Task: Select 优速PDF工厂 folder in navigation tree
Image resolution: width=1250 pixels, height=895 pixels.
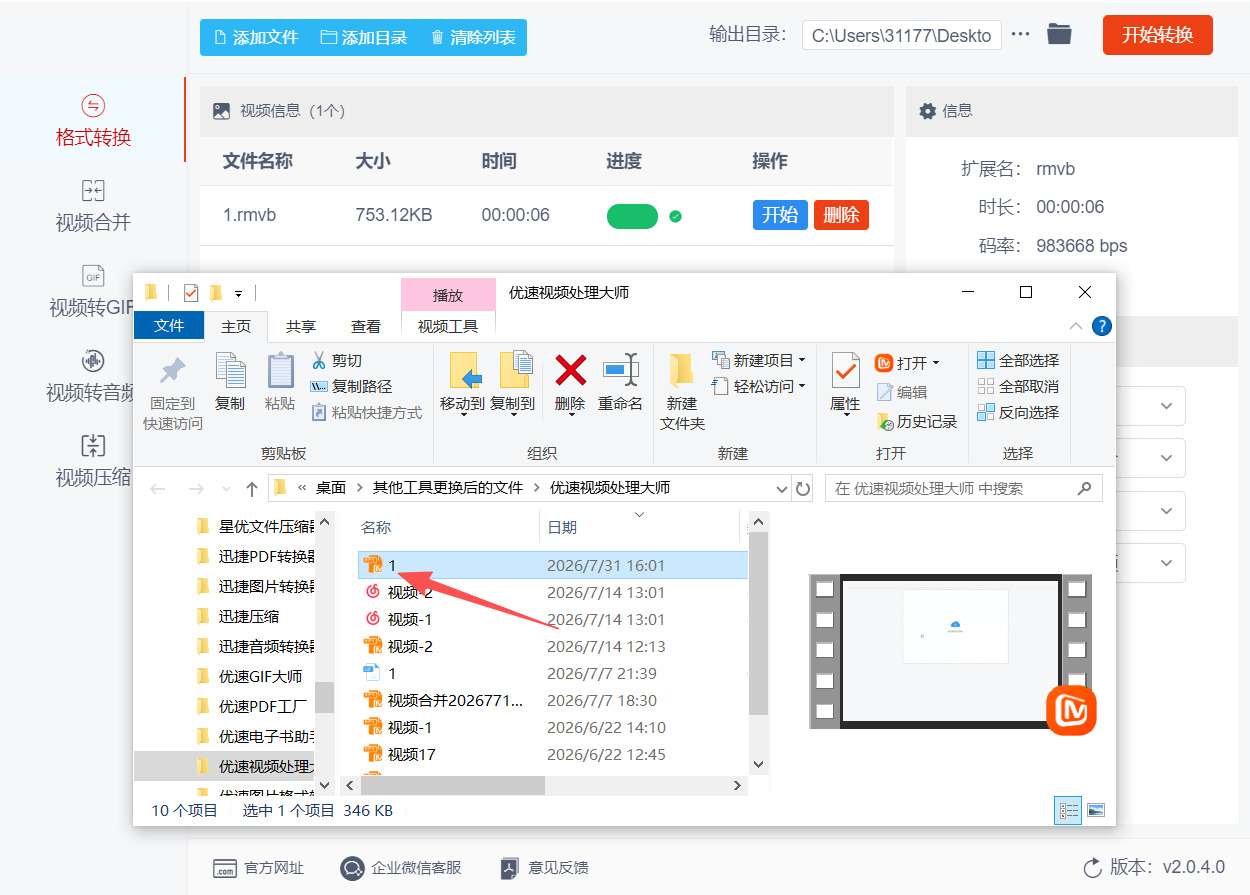Action: pyautogui.click(x=263, y=706)
